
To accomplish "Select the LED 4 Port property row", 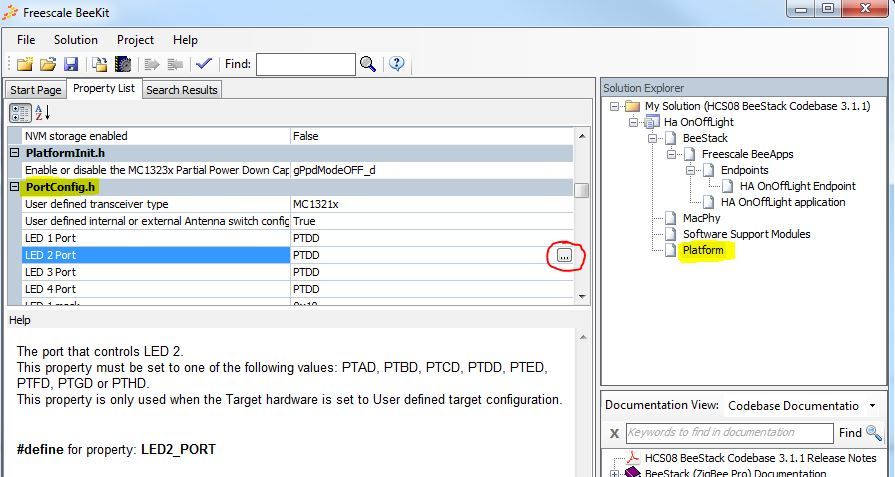I will pos(298,289).
